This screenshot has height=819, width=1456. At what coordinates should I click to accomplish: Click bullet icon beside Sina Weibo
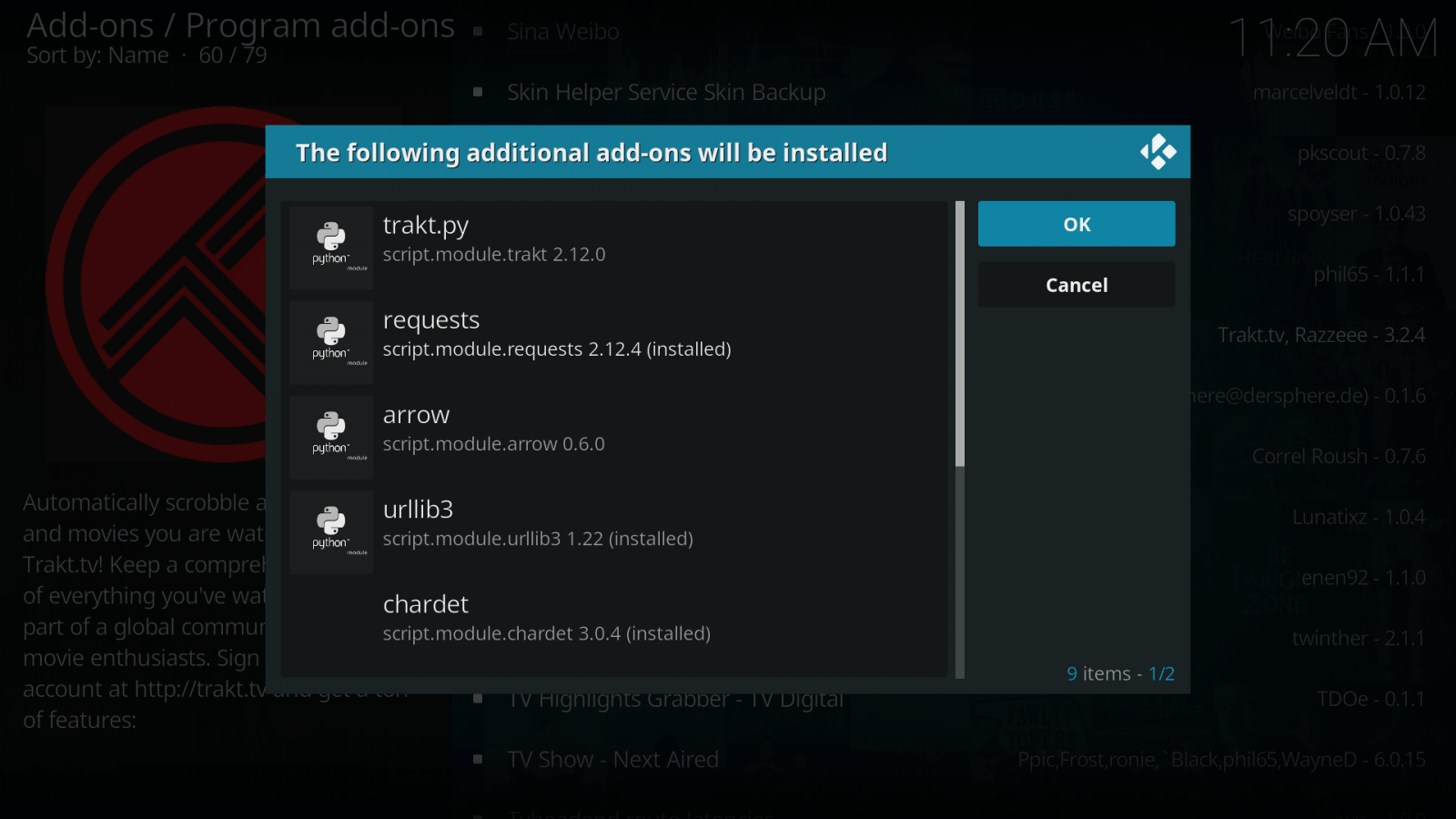pyautogui.click(x=478, y=31)
